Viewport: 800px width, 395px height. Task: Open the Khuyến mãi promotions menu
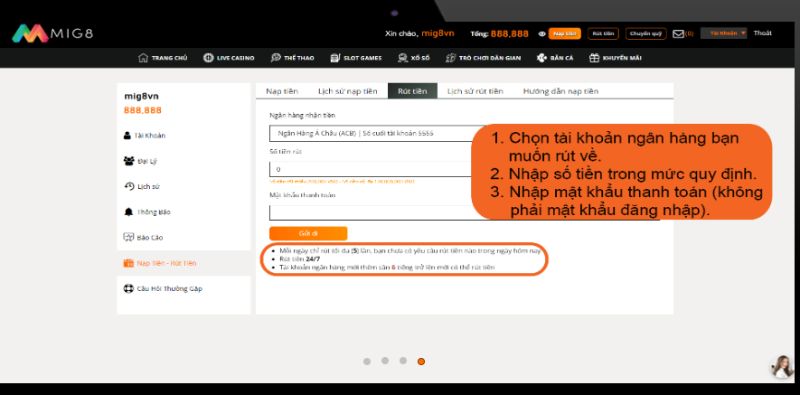click(615, 58)
